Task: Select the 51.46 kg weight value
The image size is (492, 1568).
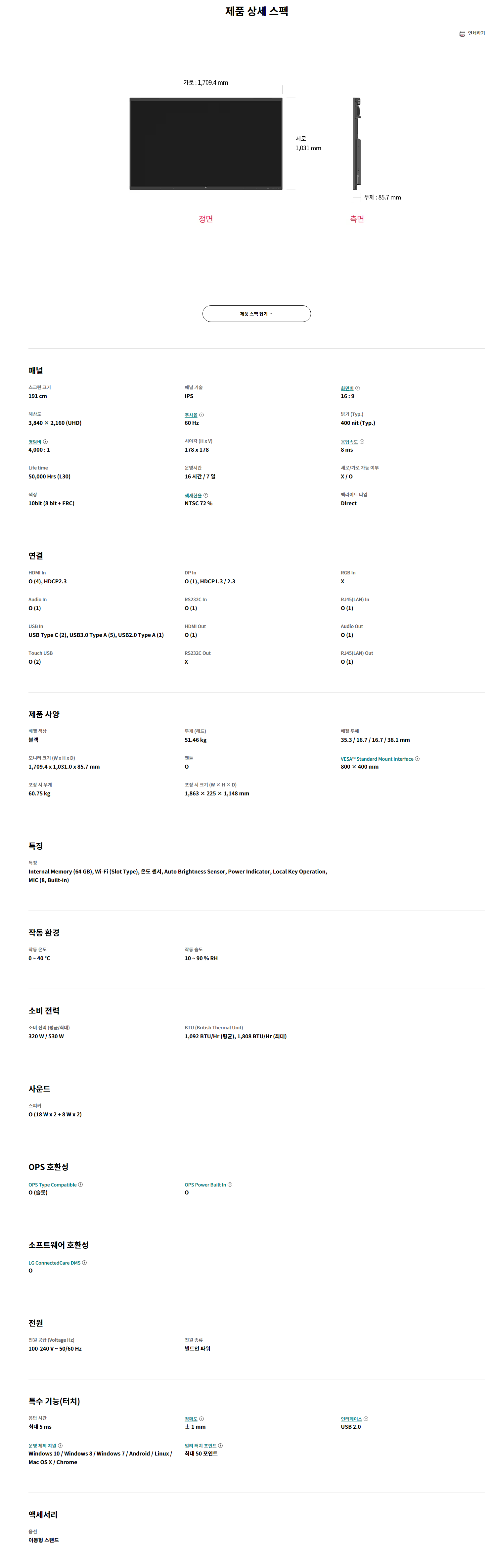Action: [196, 740]
